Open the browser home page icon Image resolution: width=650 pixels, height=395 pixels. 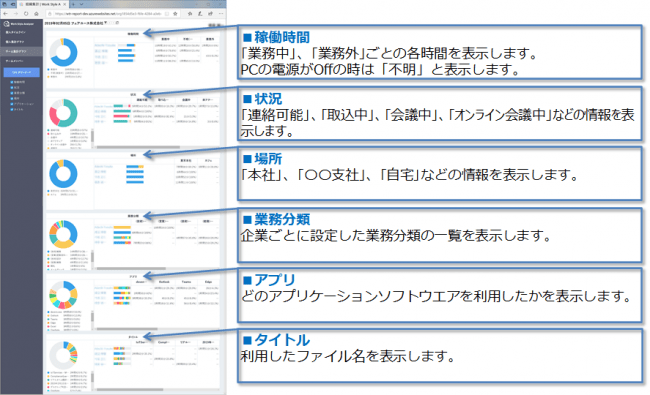click(x=36, y=14)
